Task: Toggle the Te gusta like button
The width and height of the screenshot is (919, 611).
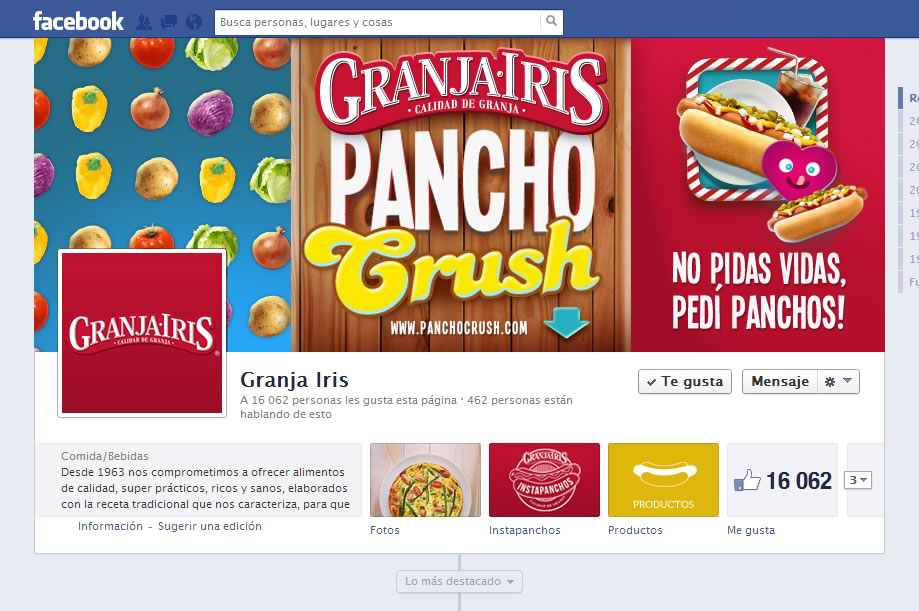Action: click(x=685, y=382)
